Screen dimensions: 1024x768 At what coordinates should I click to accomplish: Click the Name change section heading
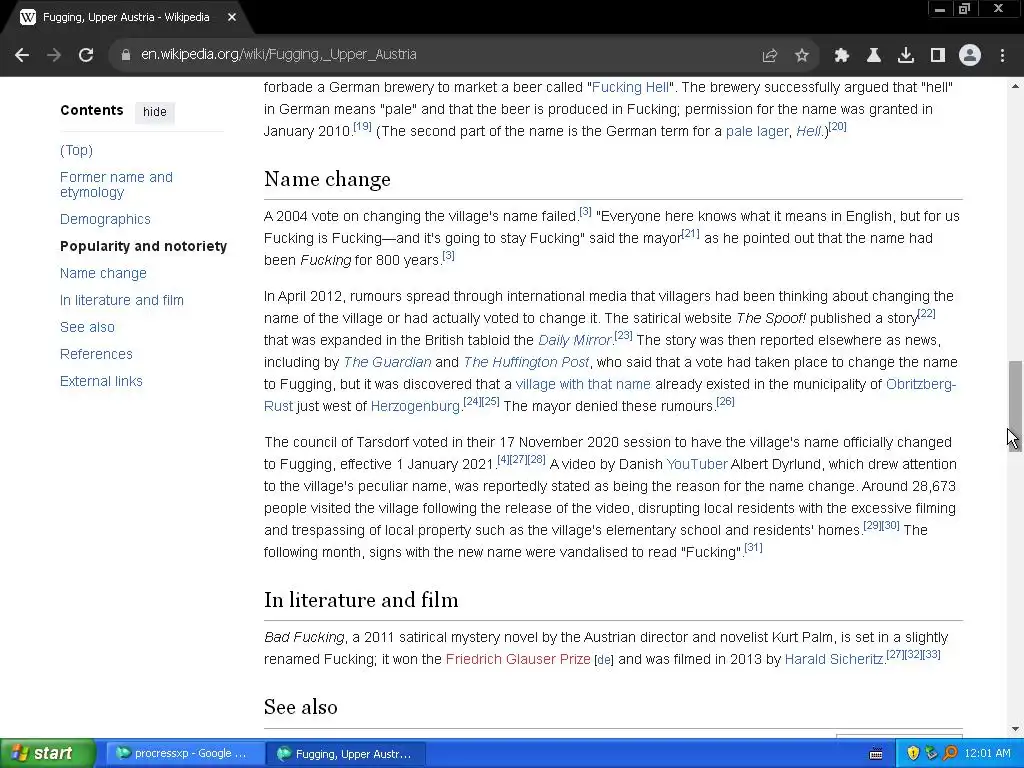pos(327,180)
